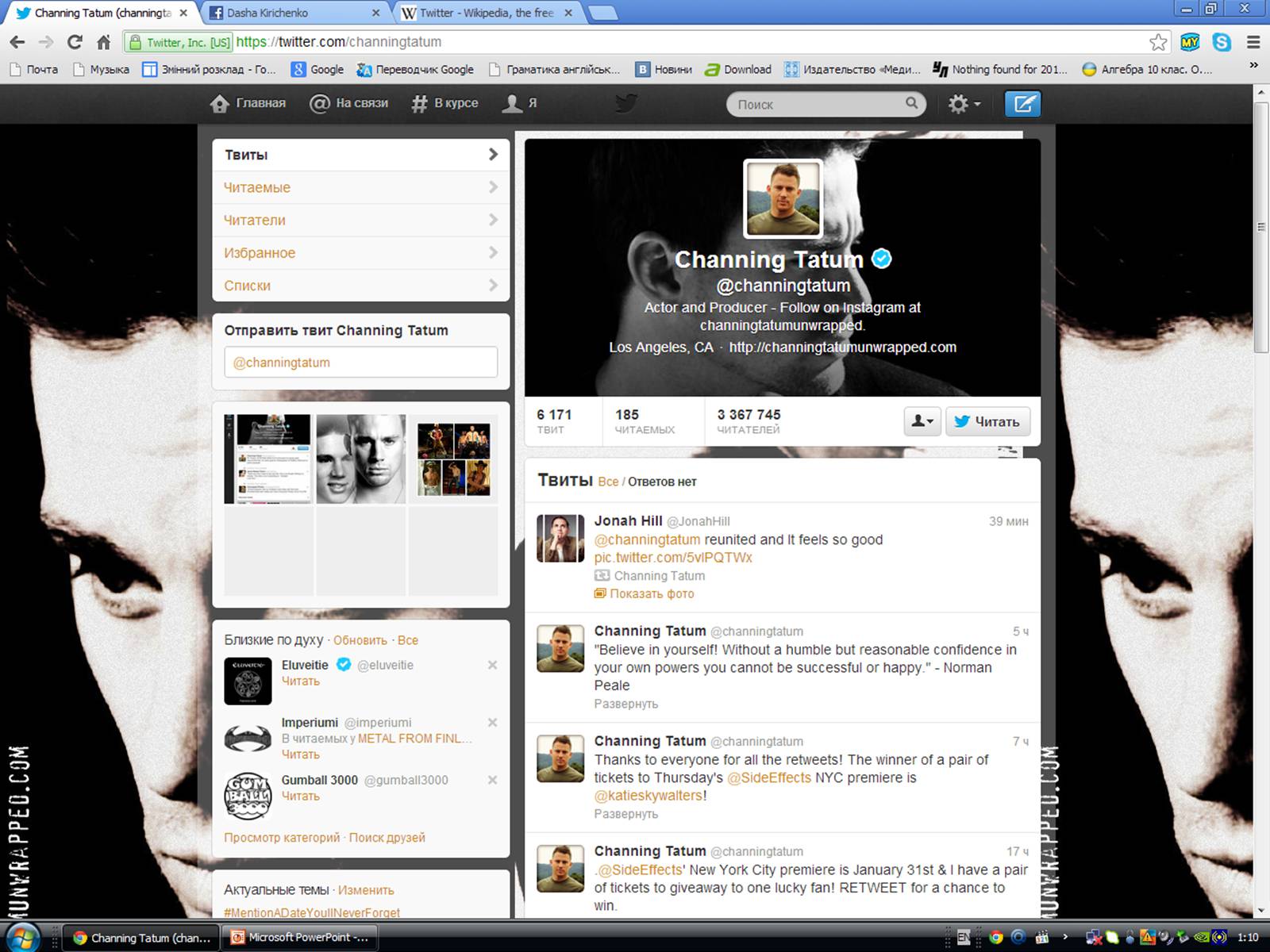Click Jonah Hill's tweet avatar
Image resolution: width=1270 pixels, height=952 pixels.
point(560,538)
